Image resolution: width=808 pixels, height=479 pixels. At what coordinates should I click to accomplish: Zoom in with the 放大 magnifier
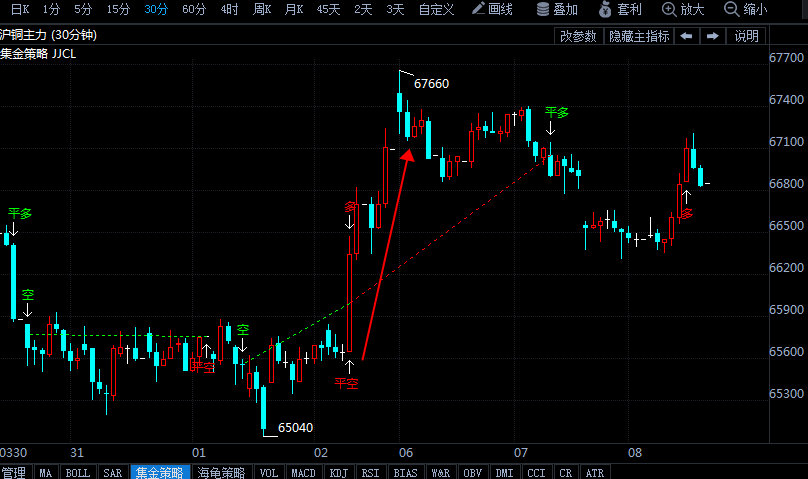(683, 9)
